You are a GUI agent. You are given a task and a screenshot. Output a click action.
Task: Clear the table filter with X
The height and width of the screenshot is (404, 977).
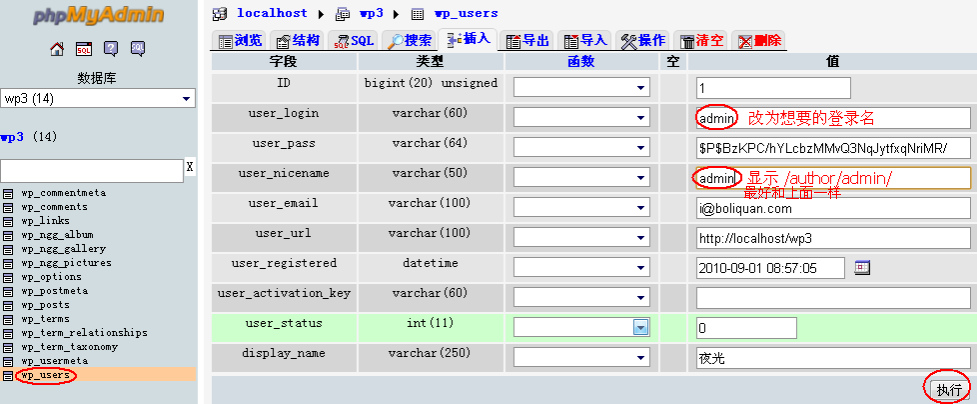pyautogui.click(x=190, y=167)
